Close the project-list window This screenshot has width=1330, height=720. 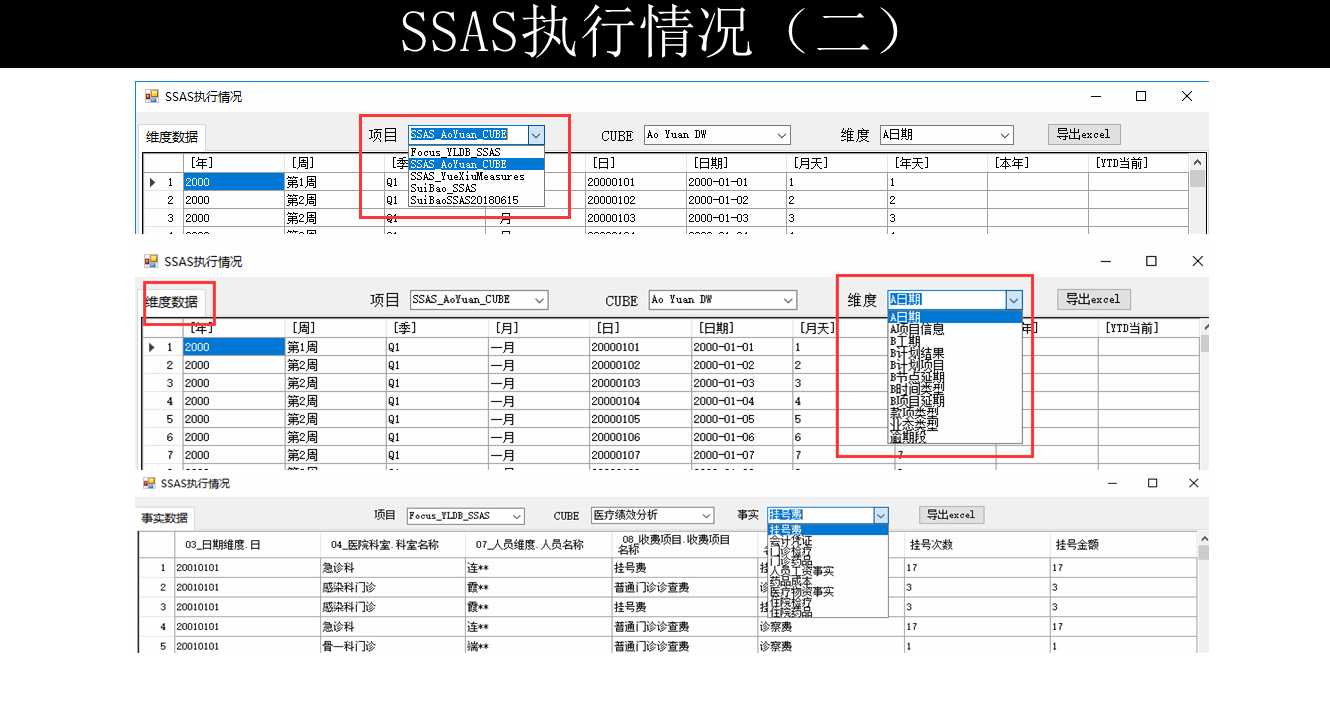tap(1187, 97)
